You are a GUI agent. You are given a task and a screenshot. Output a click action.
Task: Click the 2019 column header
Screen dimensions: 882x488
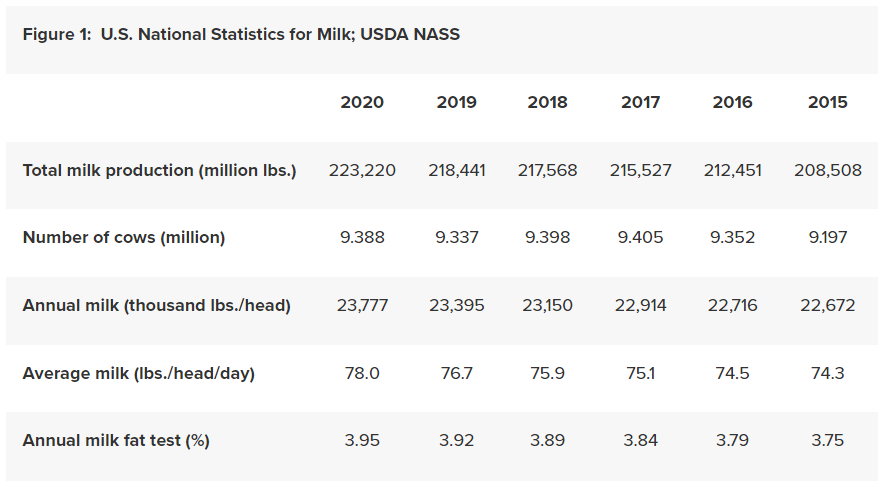[457, 102]
